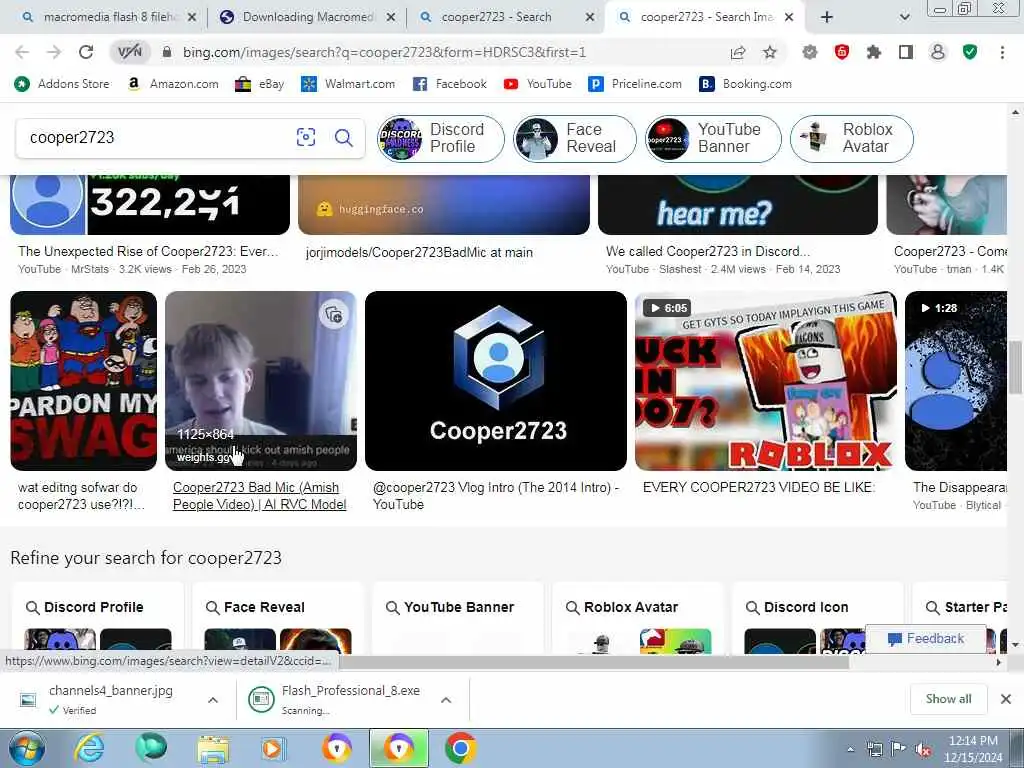Open Walmart.com bookmark

point(348,84)
